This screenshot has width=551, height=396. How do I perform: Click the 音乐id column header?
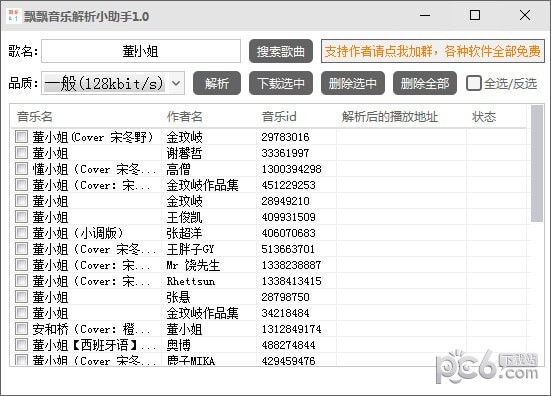279,116
